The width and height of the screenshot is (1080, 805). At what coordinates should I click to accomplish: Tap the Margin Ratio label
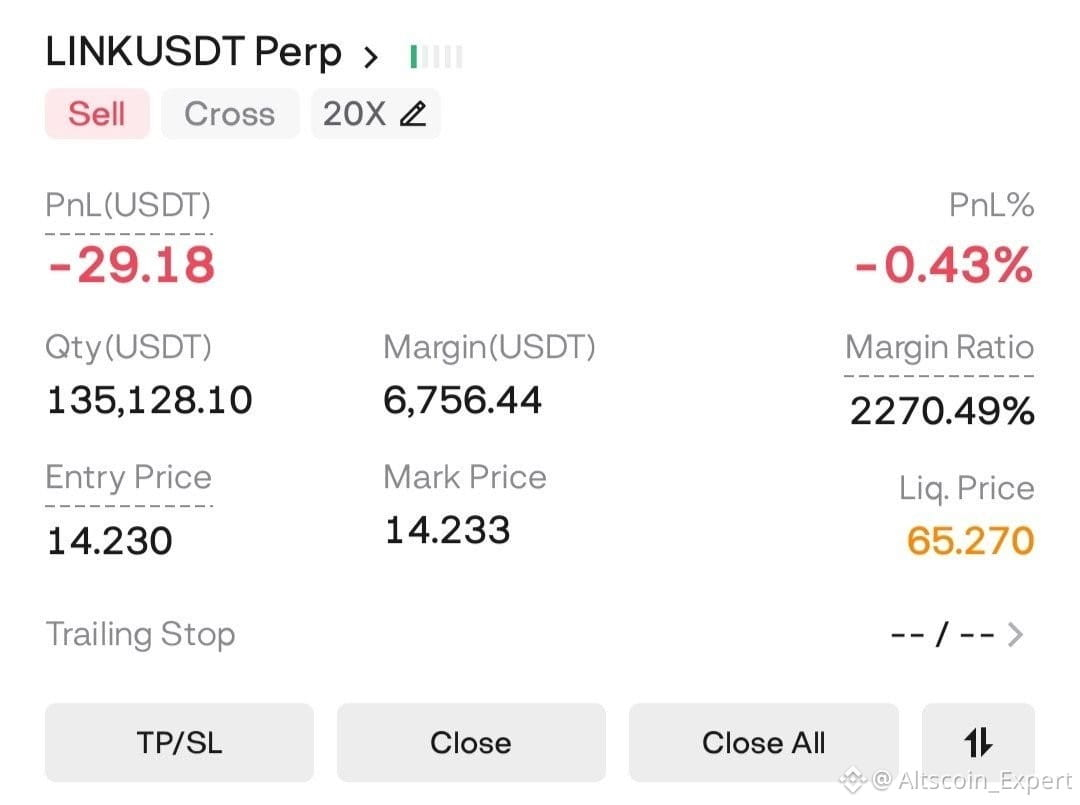(x=939, y=347)
